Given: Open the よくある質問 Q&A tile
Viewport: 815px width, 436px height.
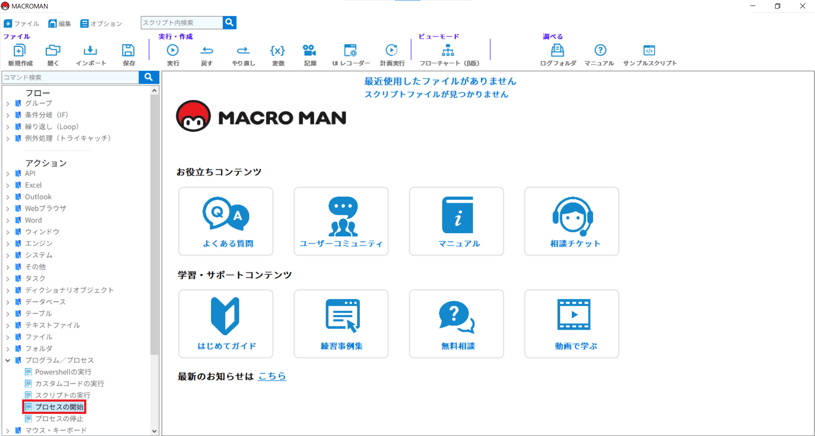Looking at the screenshot, I should 226,221.
